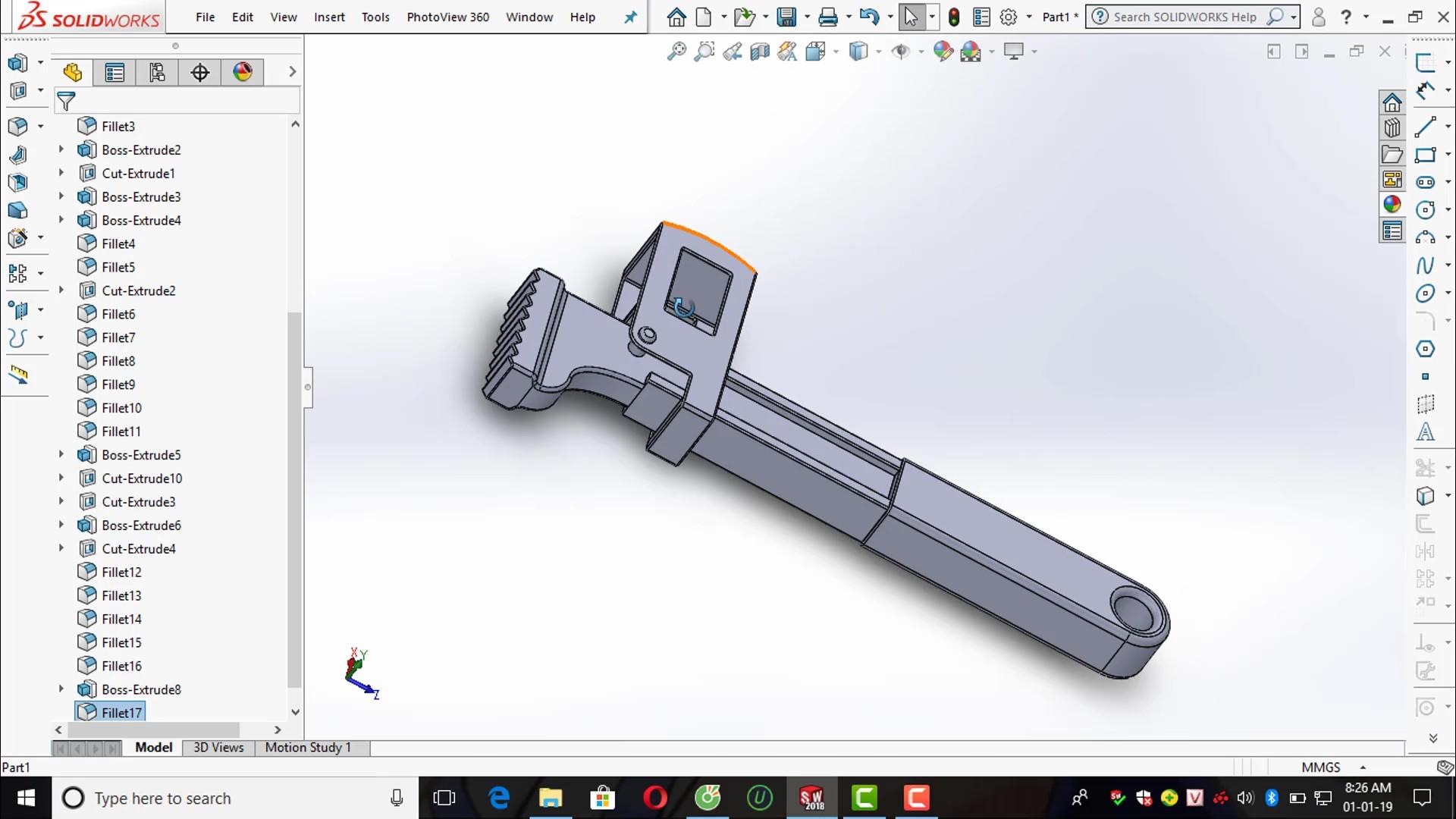
Task: Select Fillet17 in the feature tree
Action: pos(121,712)
